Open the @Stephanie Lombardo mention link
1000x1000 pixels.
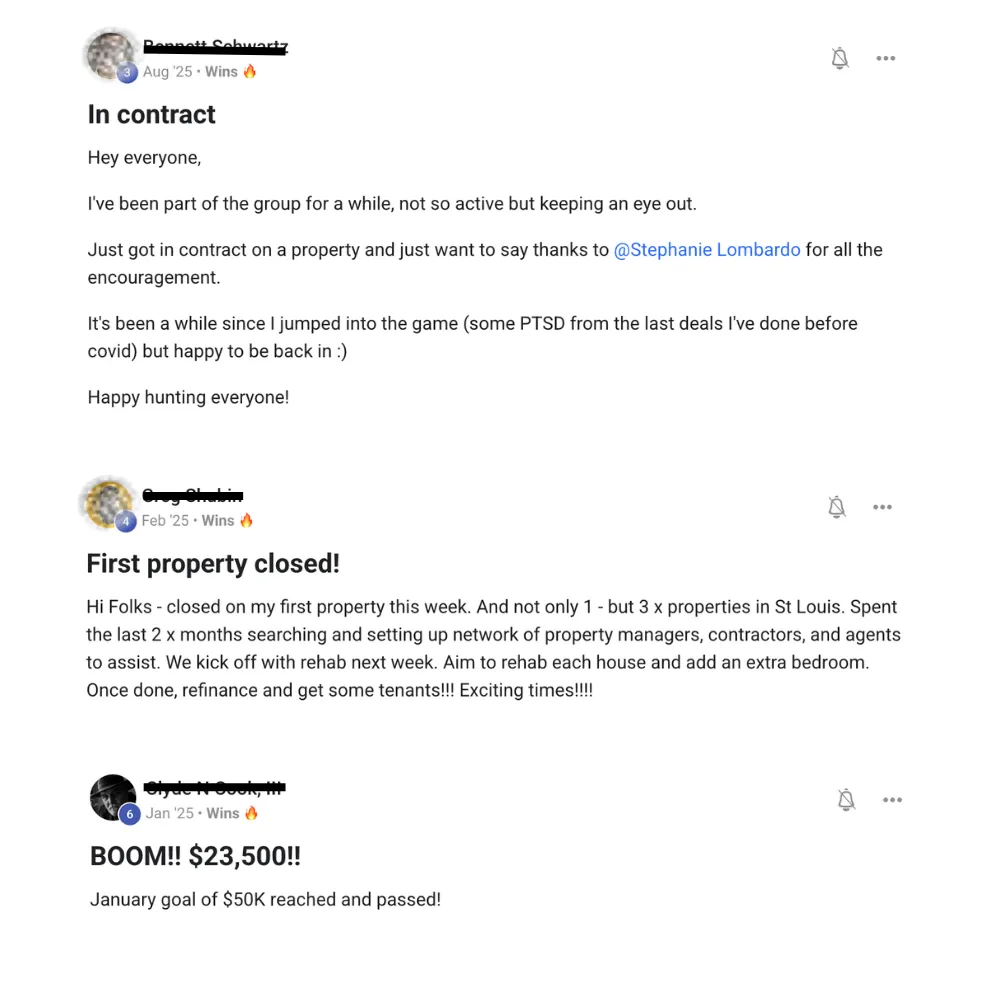pos(707,249)
